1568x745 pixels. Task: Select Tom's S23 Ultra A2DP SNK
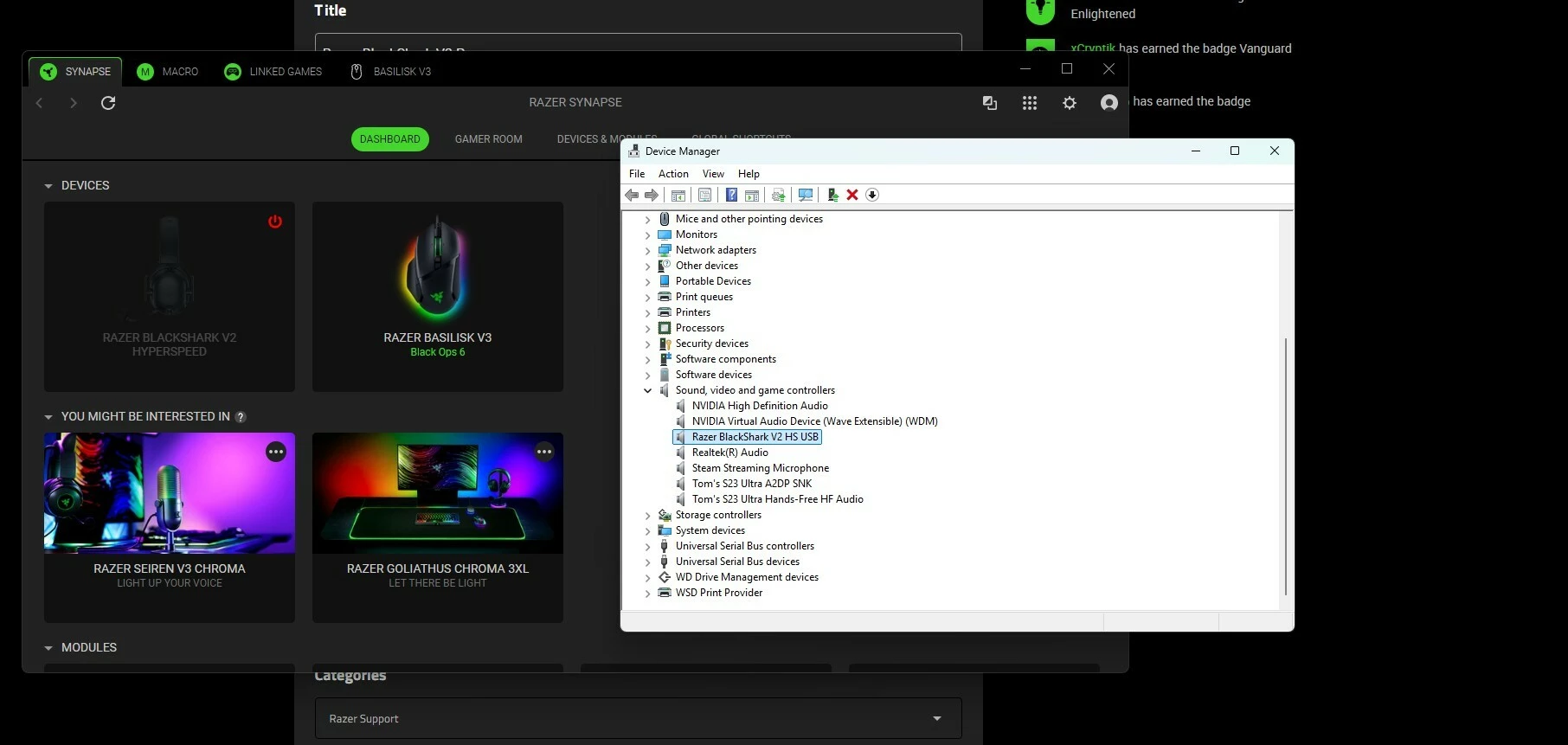point(751,484)
